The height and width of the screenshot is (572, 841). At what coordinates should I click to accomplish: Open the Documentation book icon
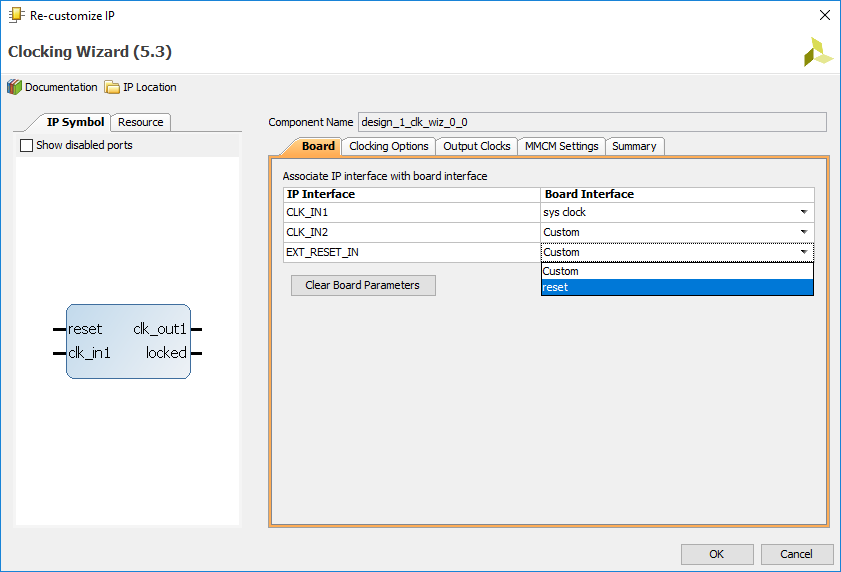tap(14, 87)
